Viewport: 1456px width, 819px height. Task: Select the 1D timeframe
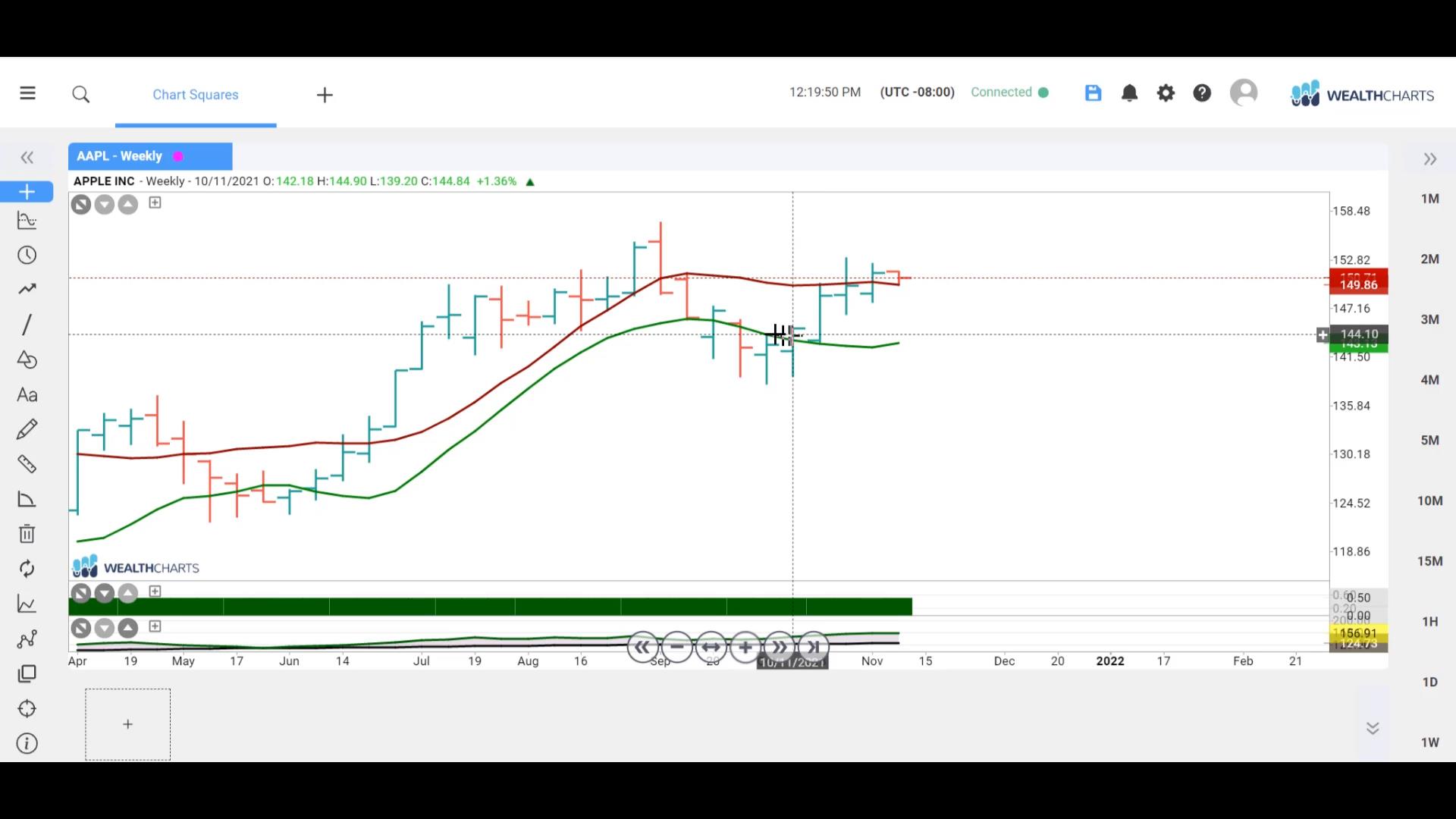point(1430,682)
